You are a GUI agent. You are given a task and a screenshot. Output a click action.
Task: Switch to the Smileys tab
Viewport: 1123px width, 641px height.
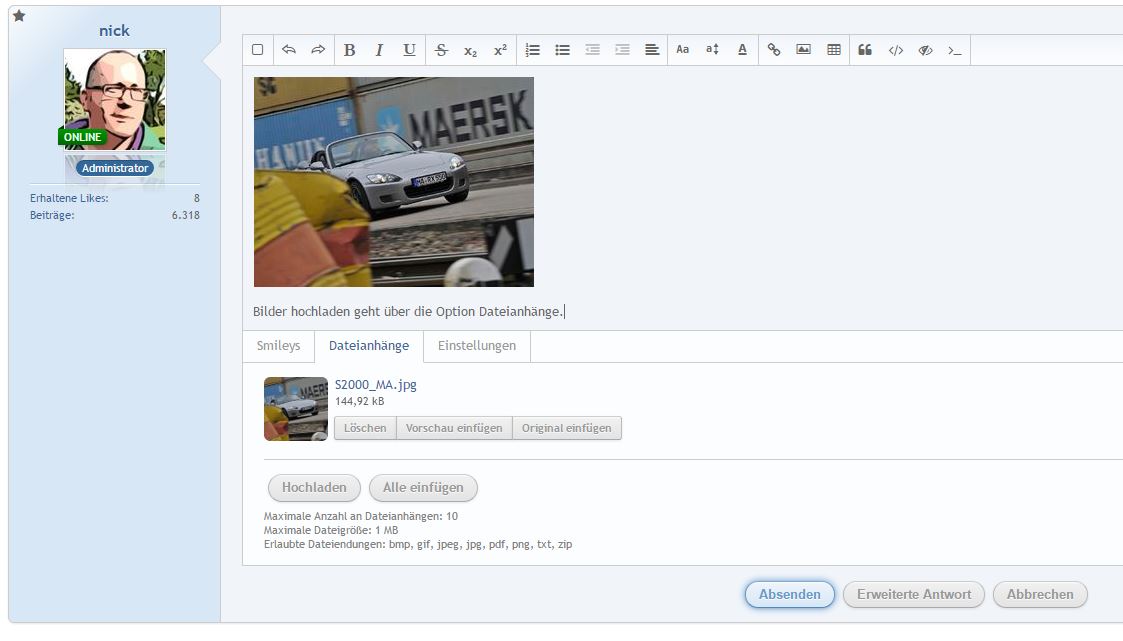point(278,346)
